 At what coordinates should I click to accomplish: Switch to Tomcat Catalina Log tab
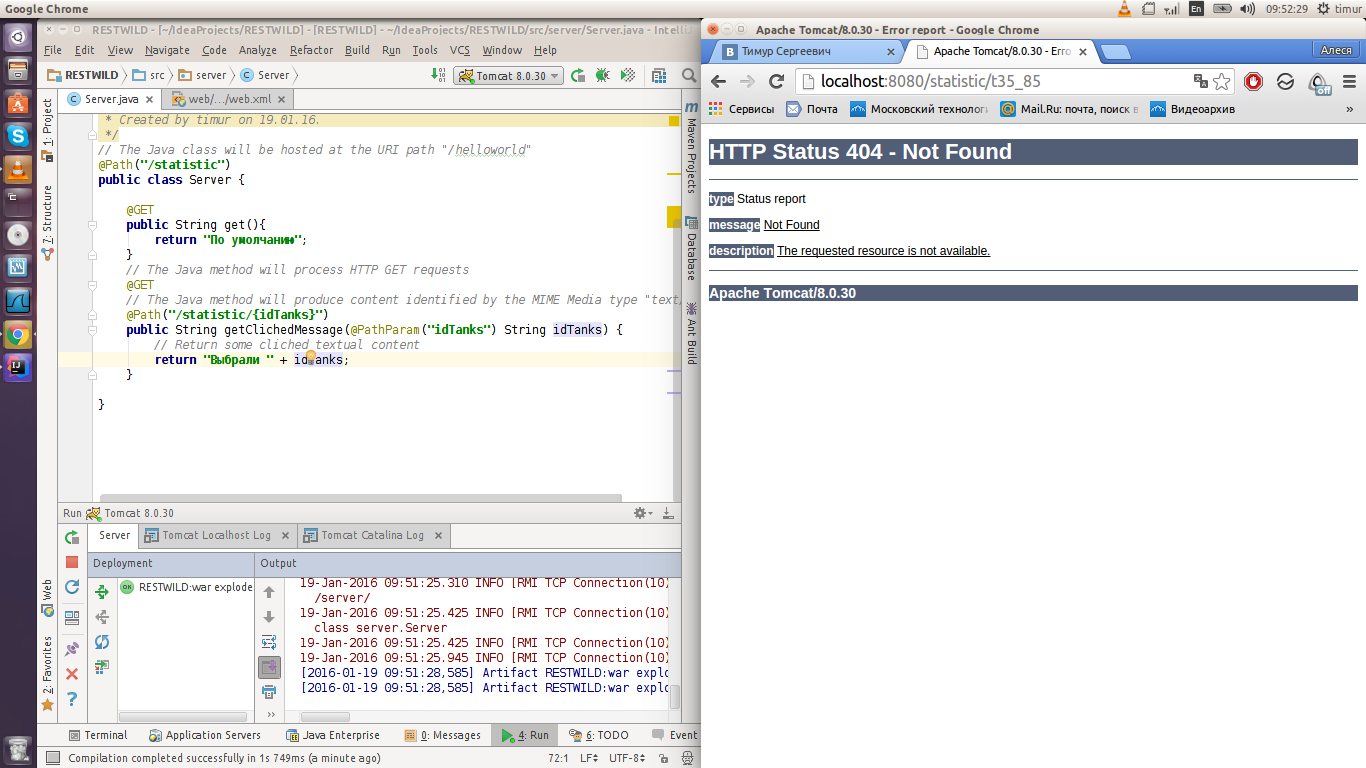pyautogui.click(x=374, y=536)
